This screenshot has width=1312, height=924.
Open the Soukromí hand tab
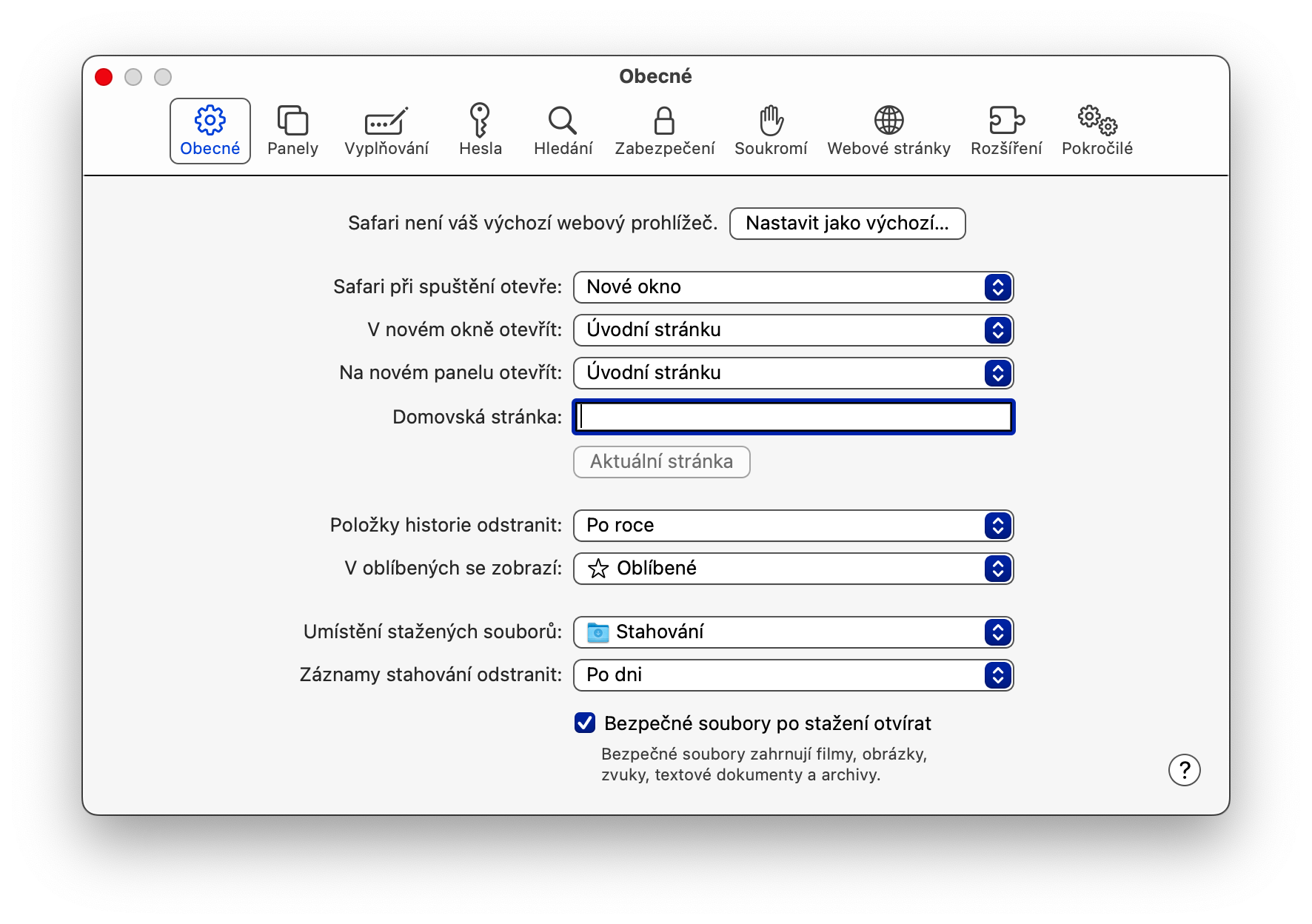[x=771, y=131]
